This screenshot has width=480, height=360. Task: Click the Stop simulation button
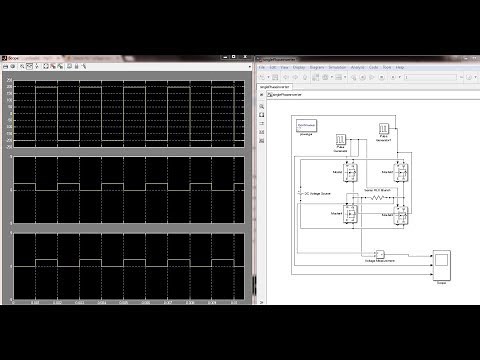pos(382,77)
